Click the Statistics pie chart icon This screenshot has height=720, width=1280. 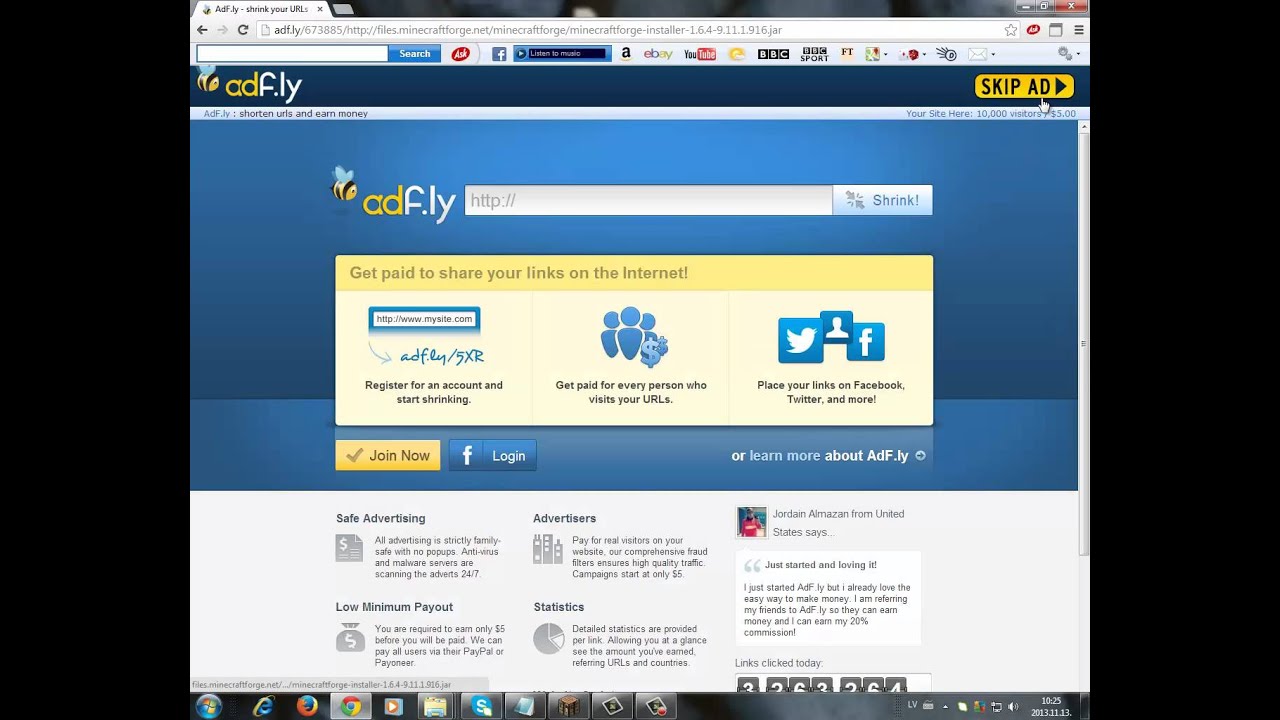point(548,638)
